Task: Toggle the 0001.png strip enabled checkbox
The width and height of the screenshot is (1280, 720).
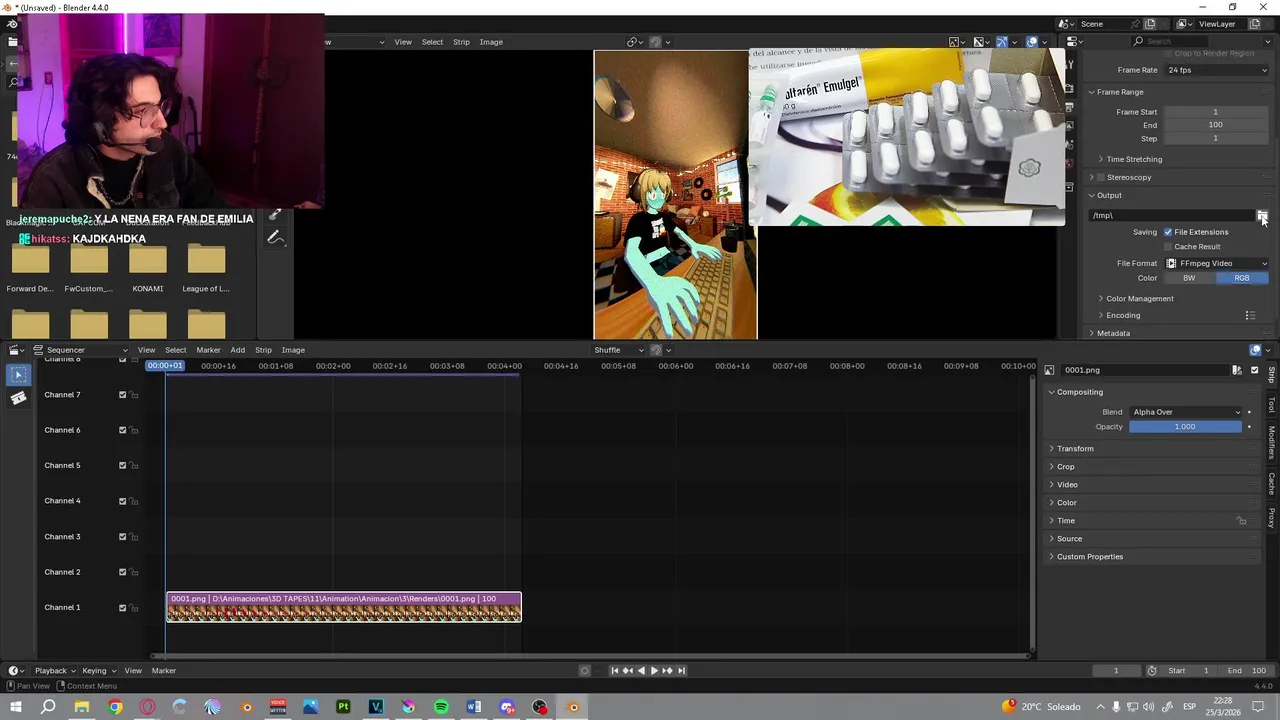Action: pyautogui.click(x=1255, y=370)
